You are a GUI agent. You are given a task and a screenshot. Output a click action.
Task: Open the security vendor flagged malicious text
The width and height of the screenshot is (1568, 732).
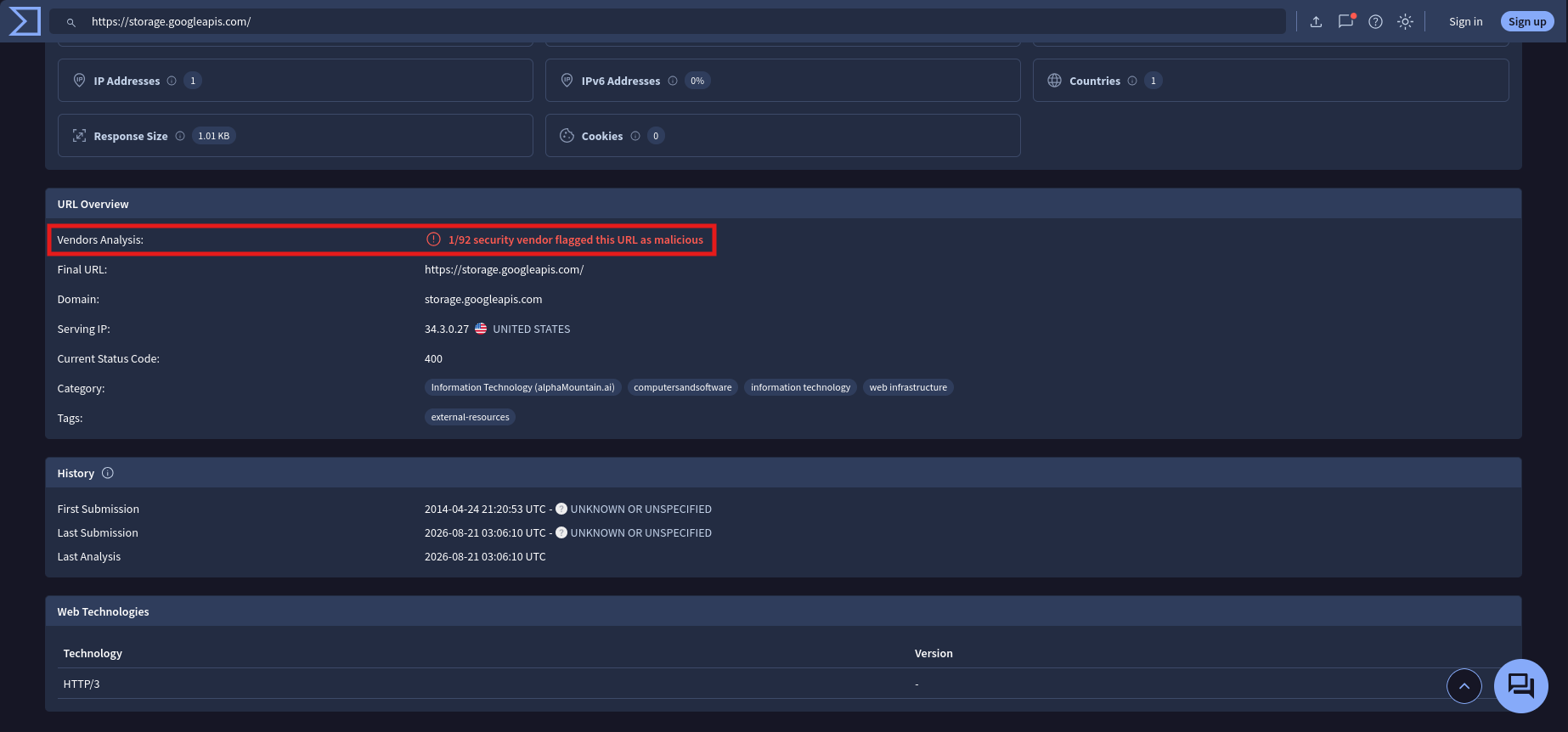(x=576, y=240)
